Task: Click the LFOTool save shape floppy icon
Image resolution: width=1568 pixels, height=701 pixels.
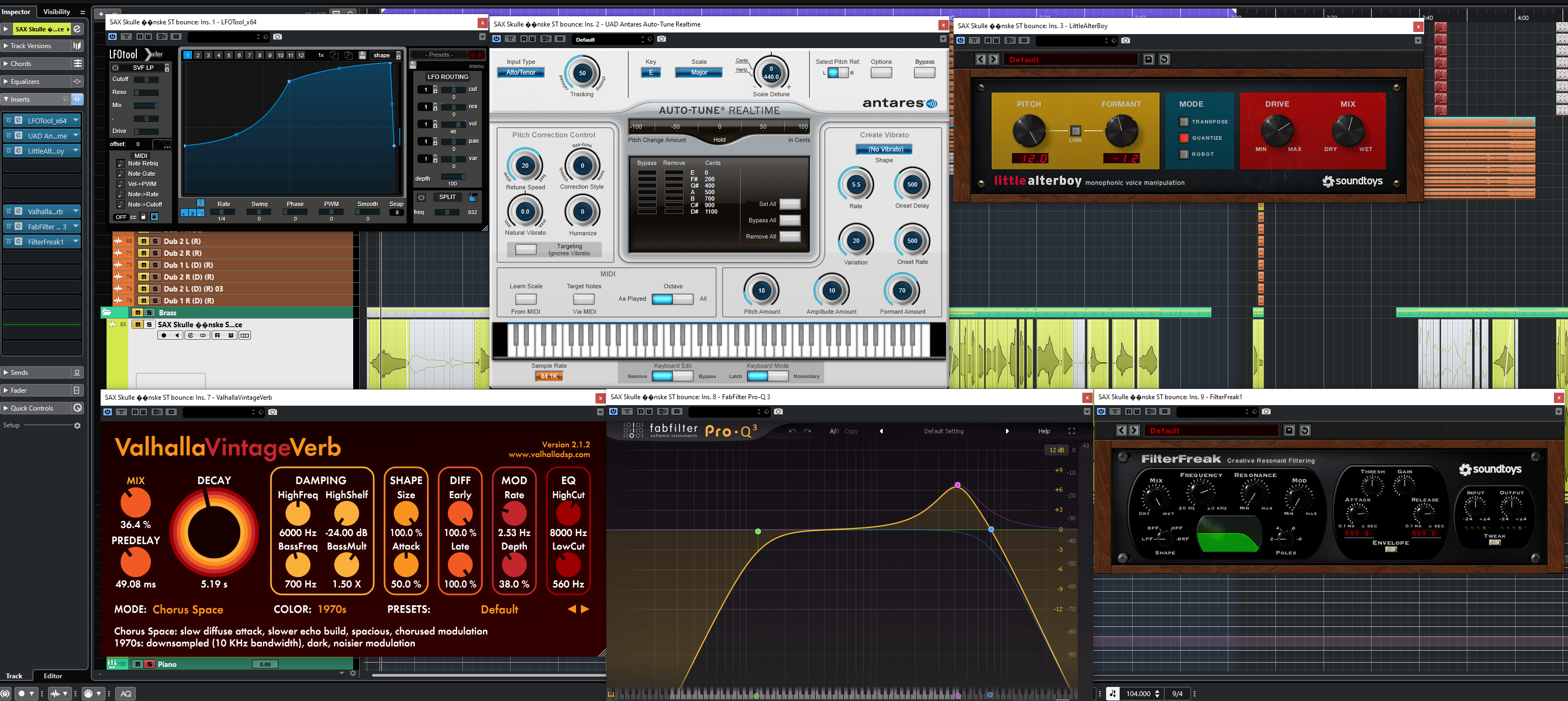Action: pyautogui.click(x=362, y=55)
